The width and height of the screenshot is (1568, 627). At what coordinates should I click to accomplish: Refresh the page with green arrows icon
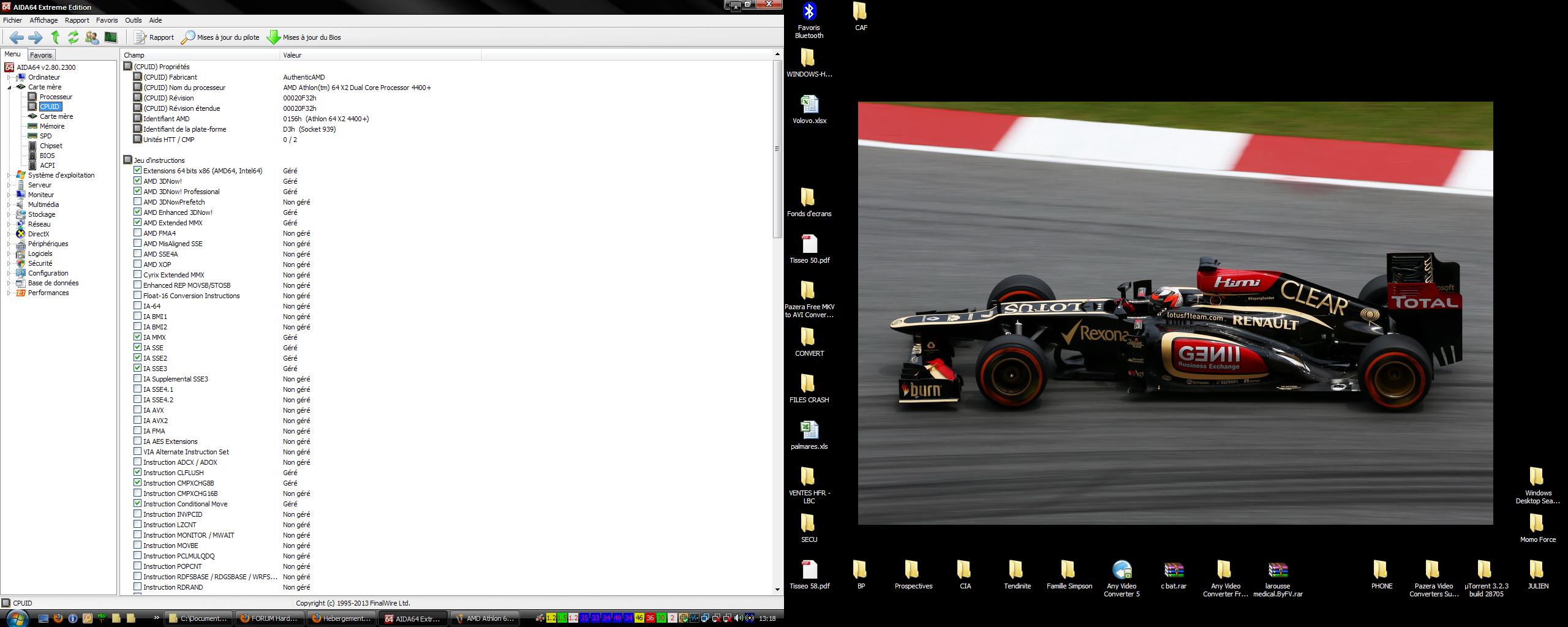tap(73, 37)
